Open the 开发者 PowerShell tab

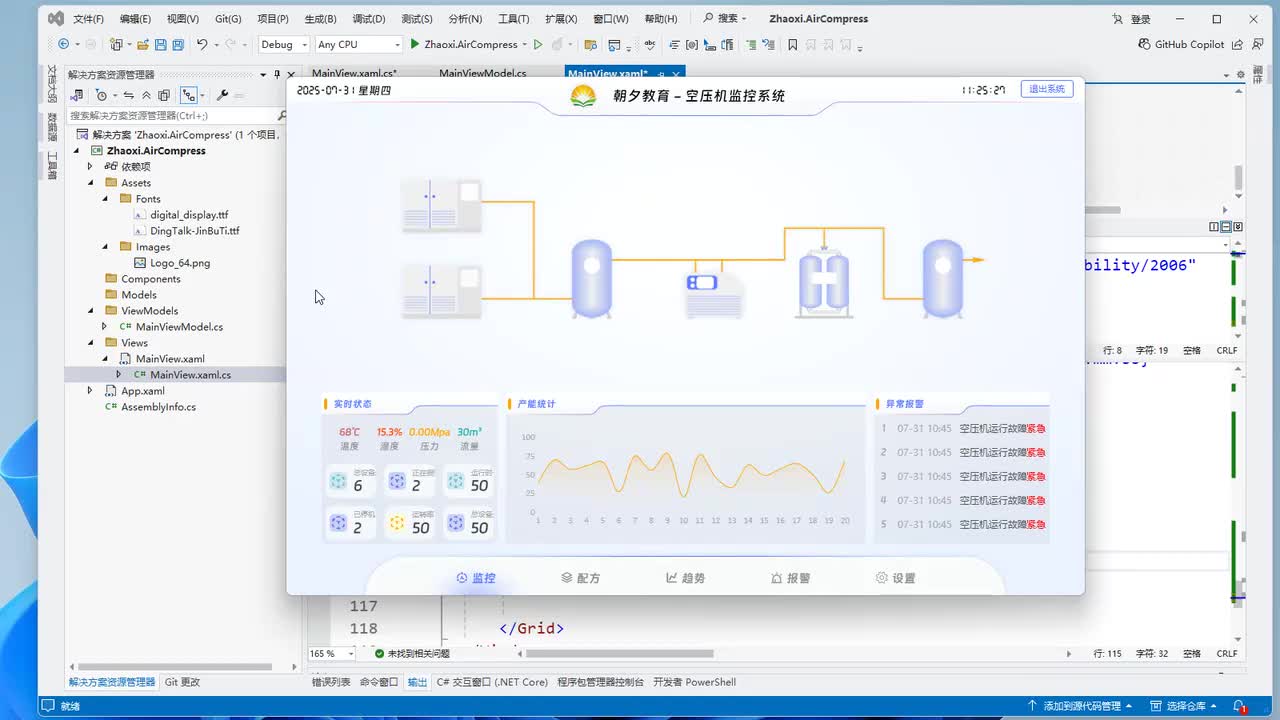694,682
